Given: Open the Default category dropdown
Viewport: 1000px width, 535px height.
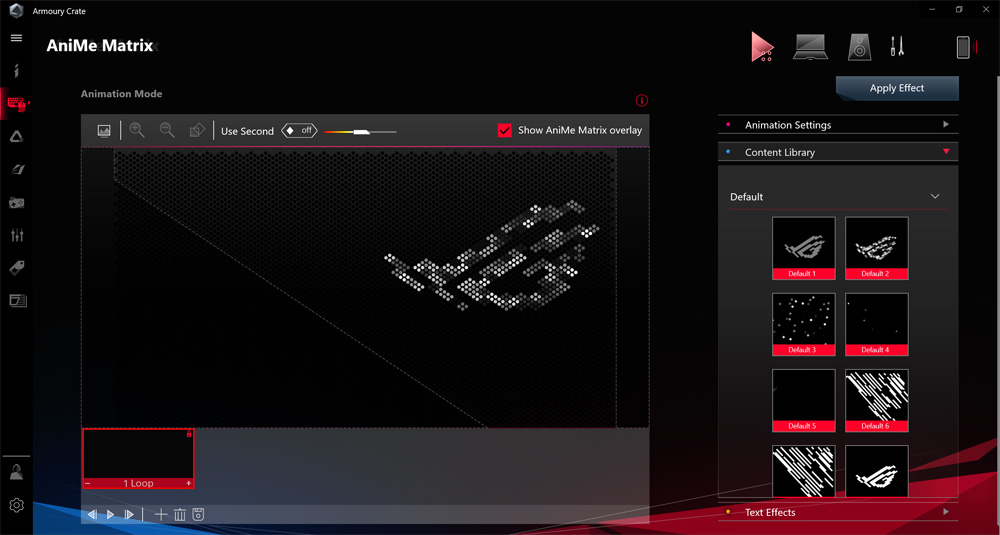Looking at the screenshot, I should click(838, 197).
